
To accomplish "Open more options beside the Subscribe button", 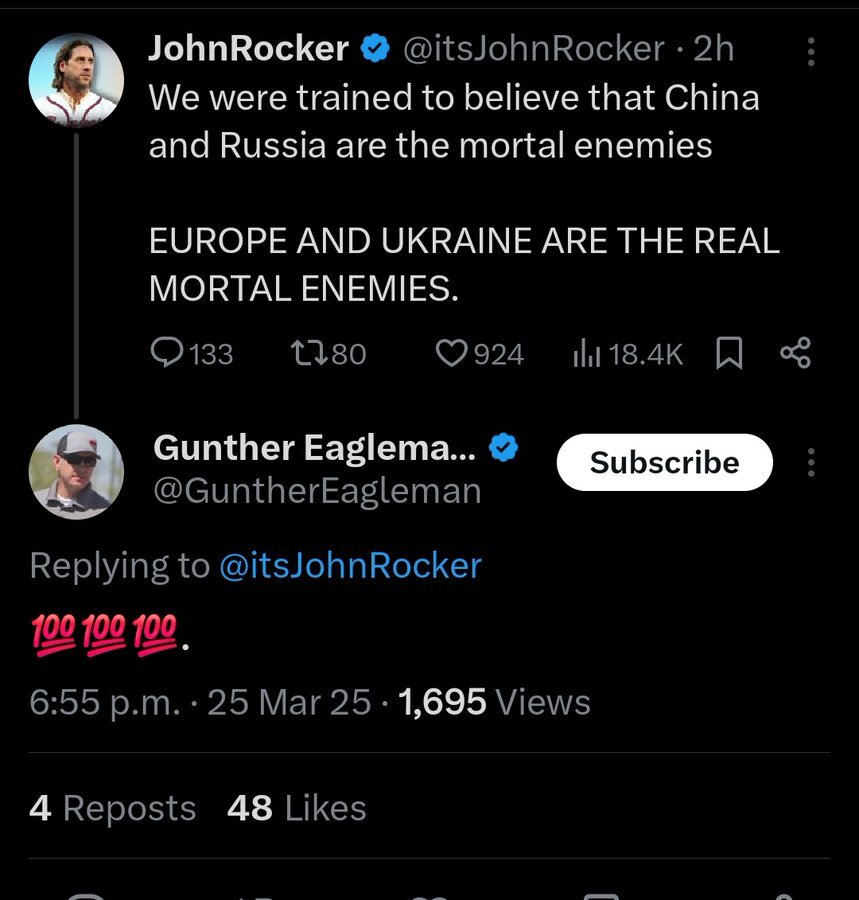I will point(810,462).
